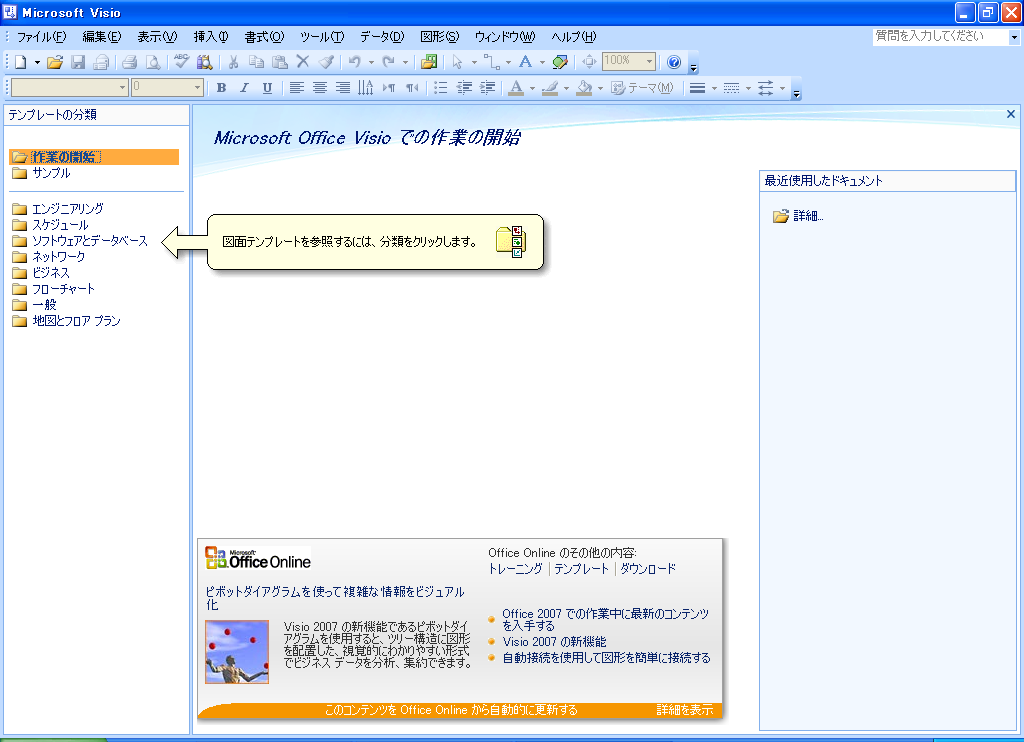The height and width of the screenshot is (742, 1024).
Task: Toggle Bold formatting
Action: [x=221, y=88]
